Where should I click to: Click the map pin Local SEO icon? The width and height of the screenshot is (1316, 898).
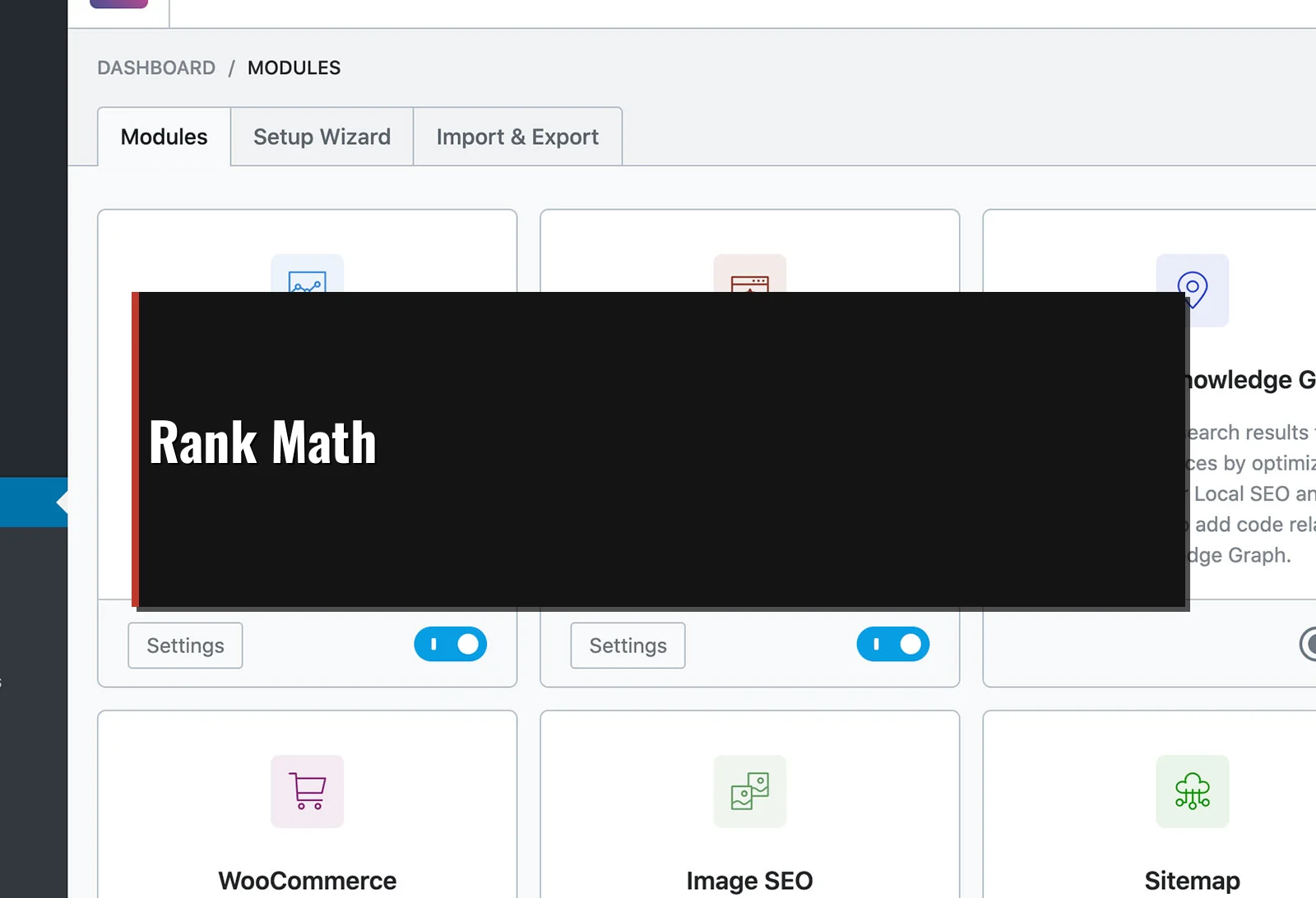(x=1192, y=289)
